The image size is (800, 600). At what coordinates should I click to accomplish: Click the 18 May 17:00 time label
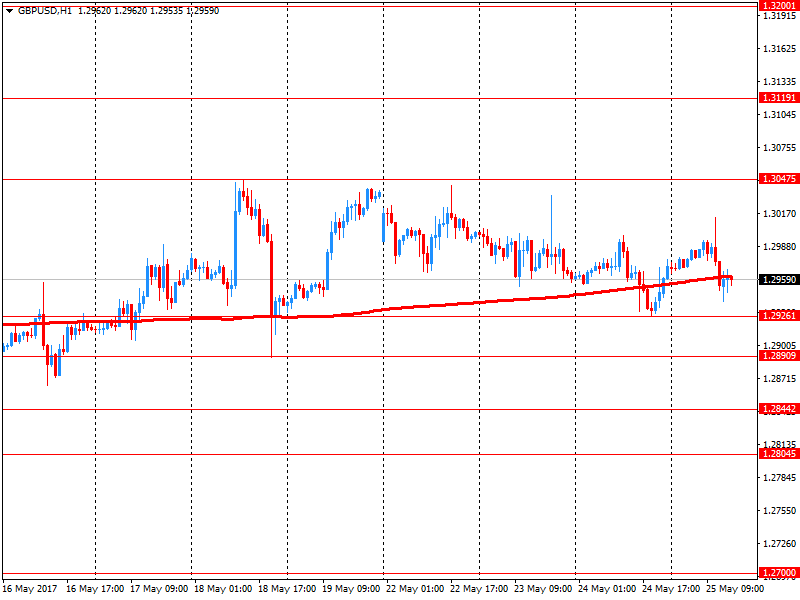287,589
